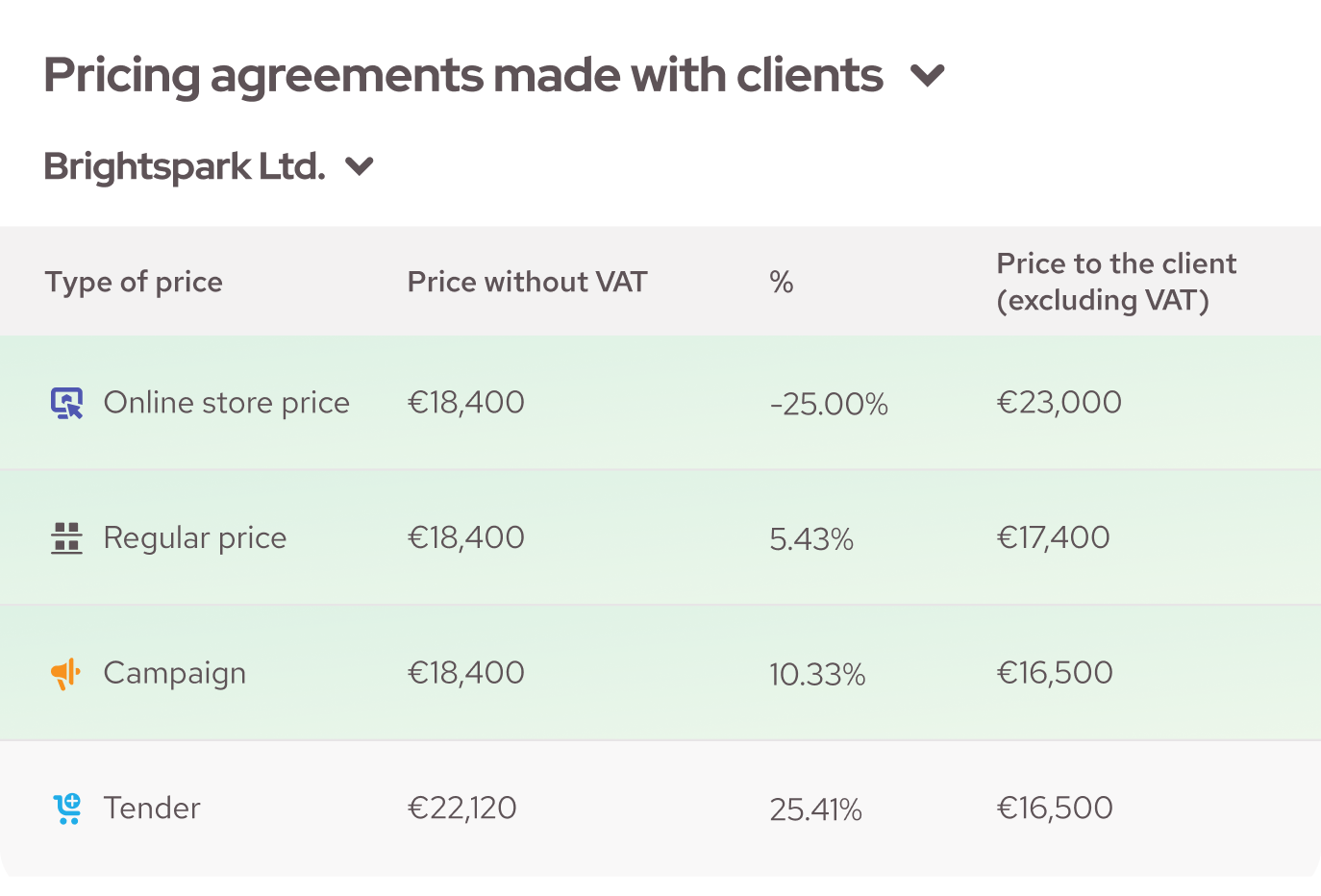
Task: Click the Campaign megaphone icon
Action: tap(65, 674)
